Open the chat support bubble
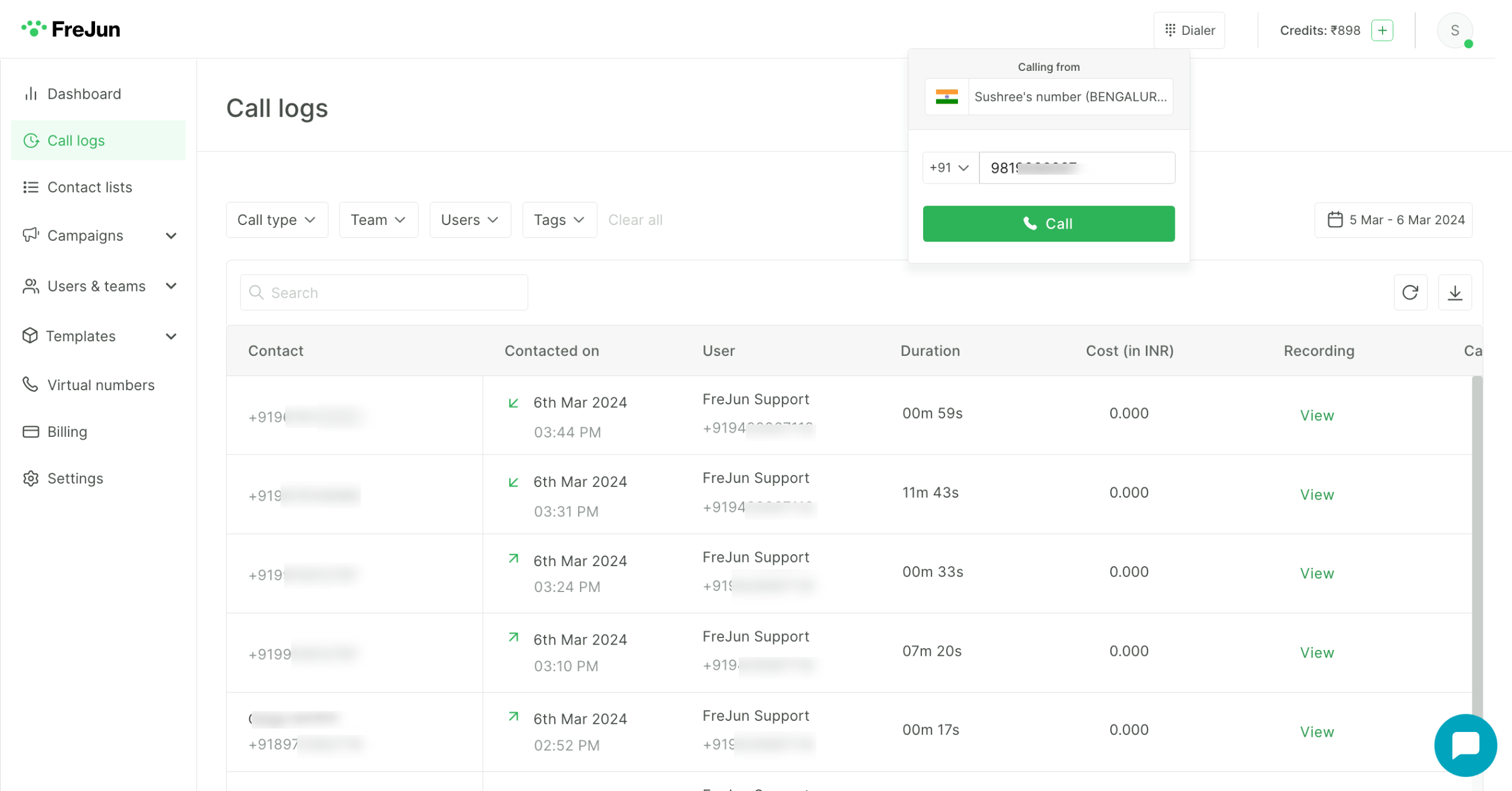 point(1465,745)
